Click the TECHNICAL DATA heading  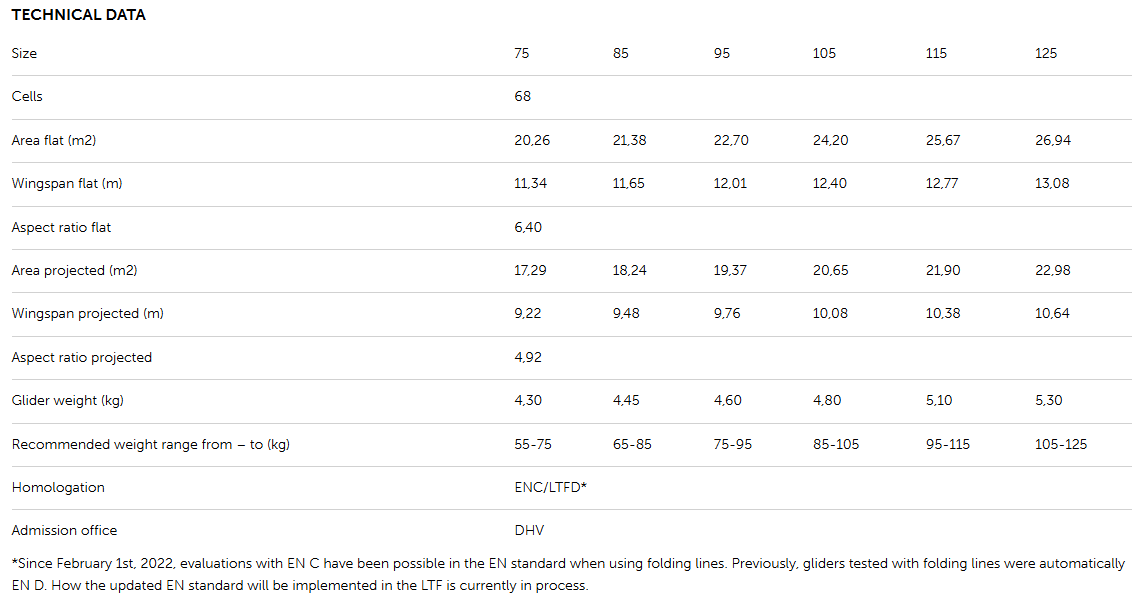[78, 15]
